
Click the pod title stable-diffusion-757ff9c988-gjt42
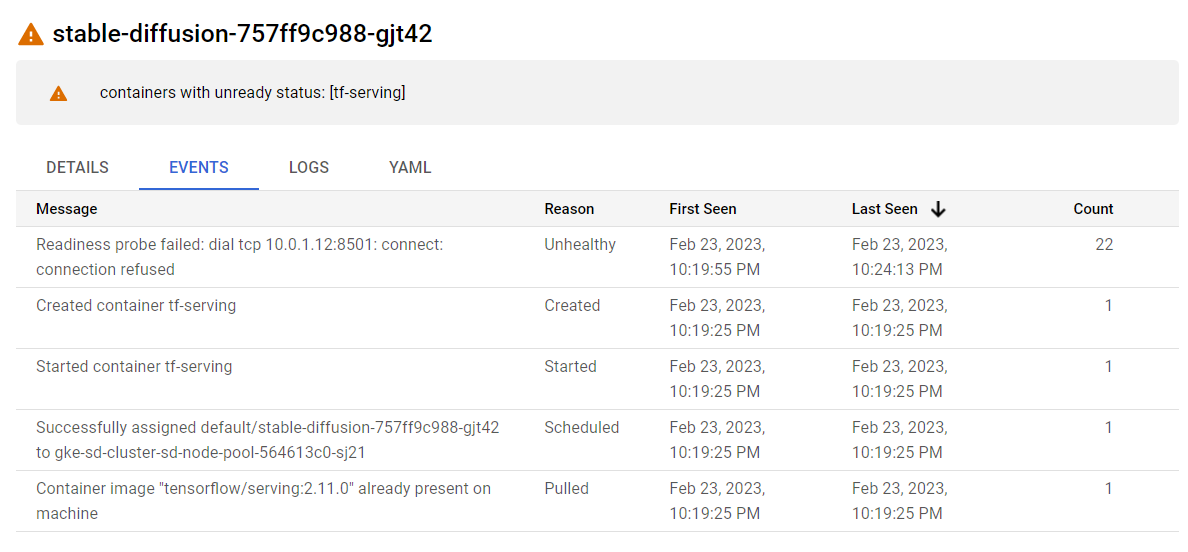[242, 34]
